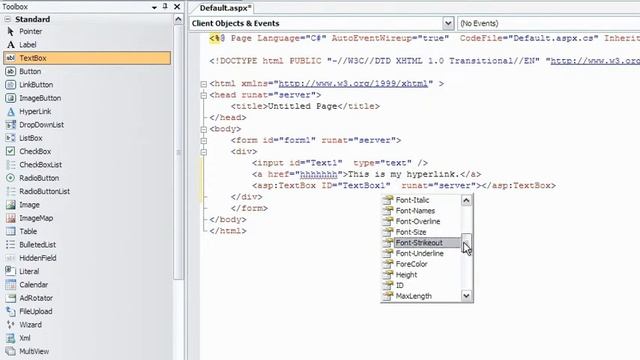Screen dimensions: 640x360
Task: Select Font-Underline in IntelliSense list
Action: click(421, 253)
